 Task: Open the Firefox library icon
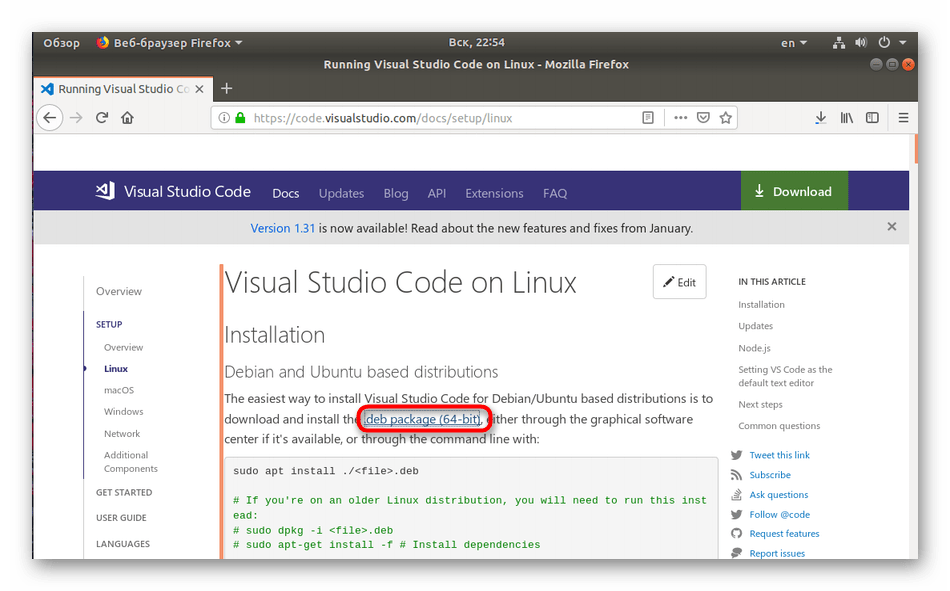pos(846,118)
